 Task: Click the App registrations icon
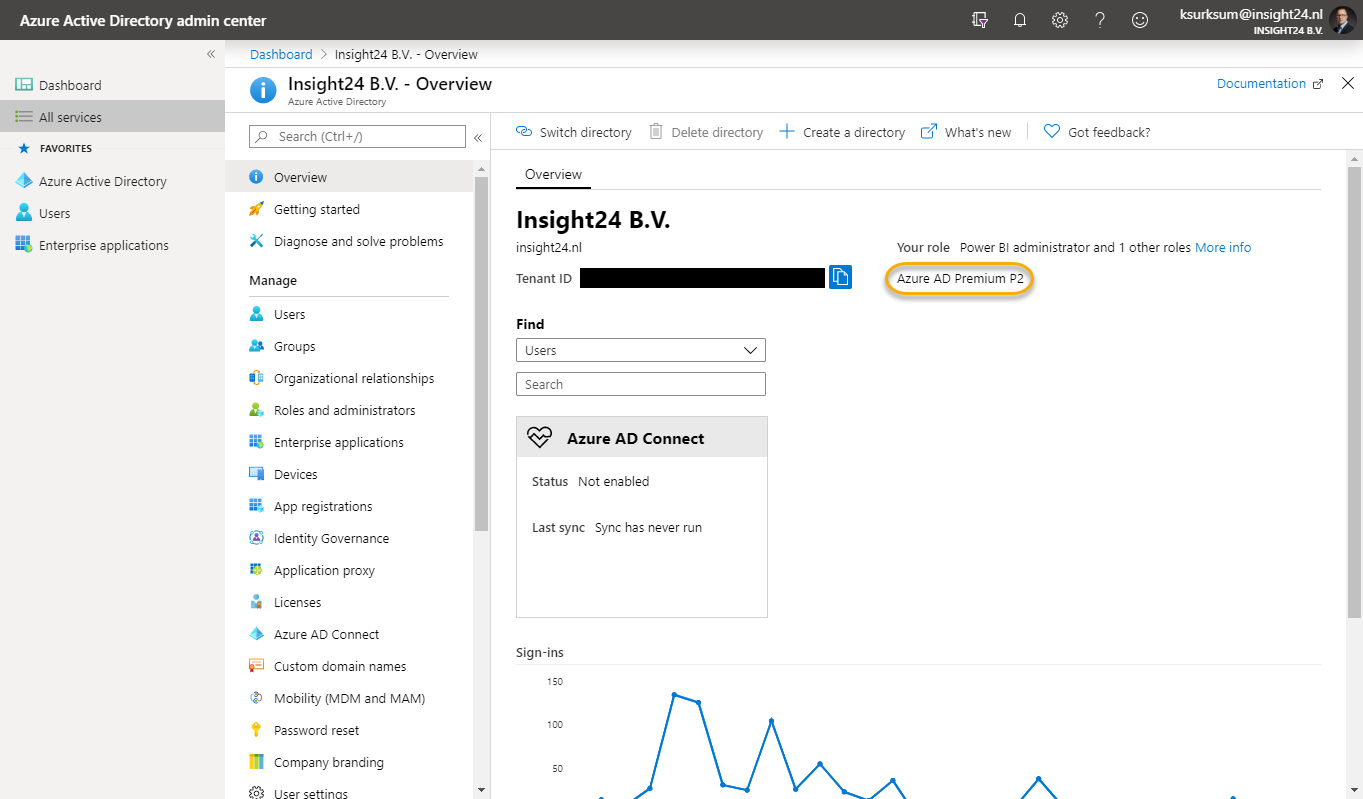click(x=256, y=506)
